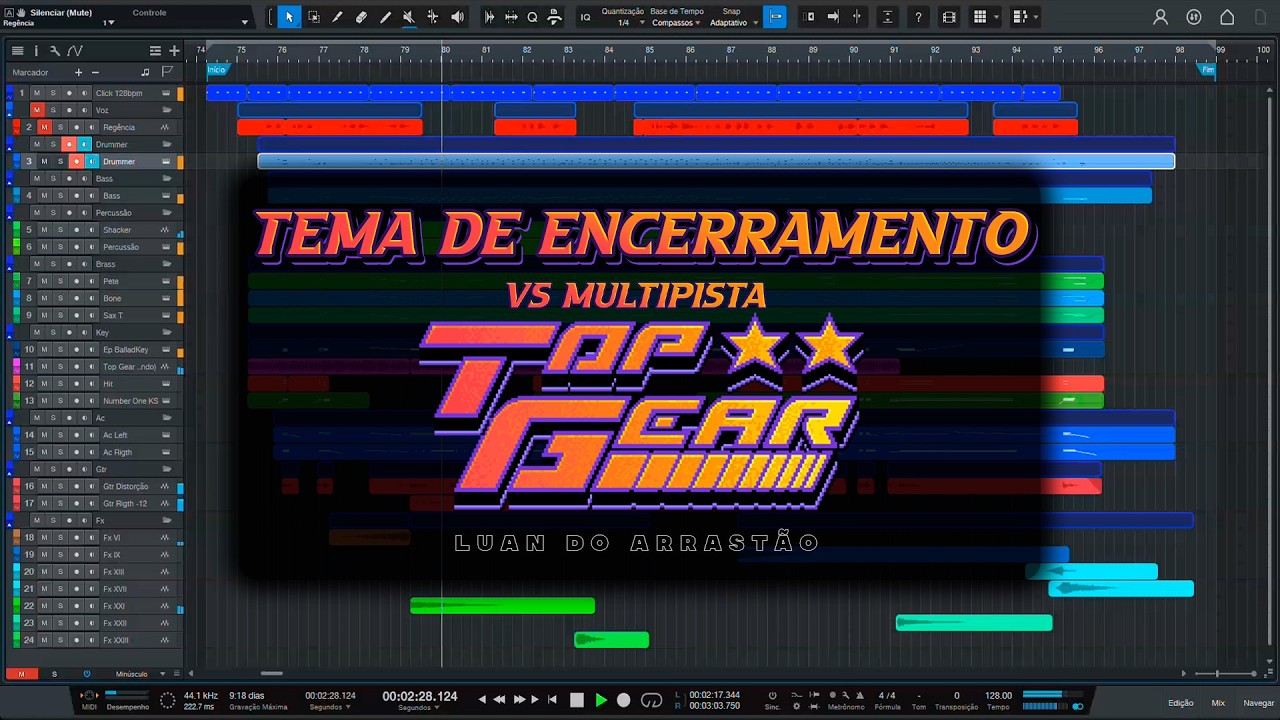Solo the Bone track

click(60, 298)
